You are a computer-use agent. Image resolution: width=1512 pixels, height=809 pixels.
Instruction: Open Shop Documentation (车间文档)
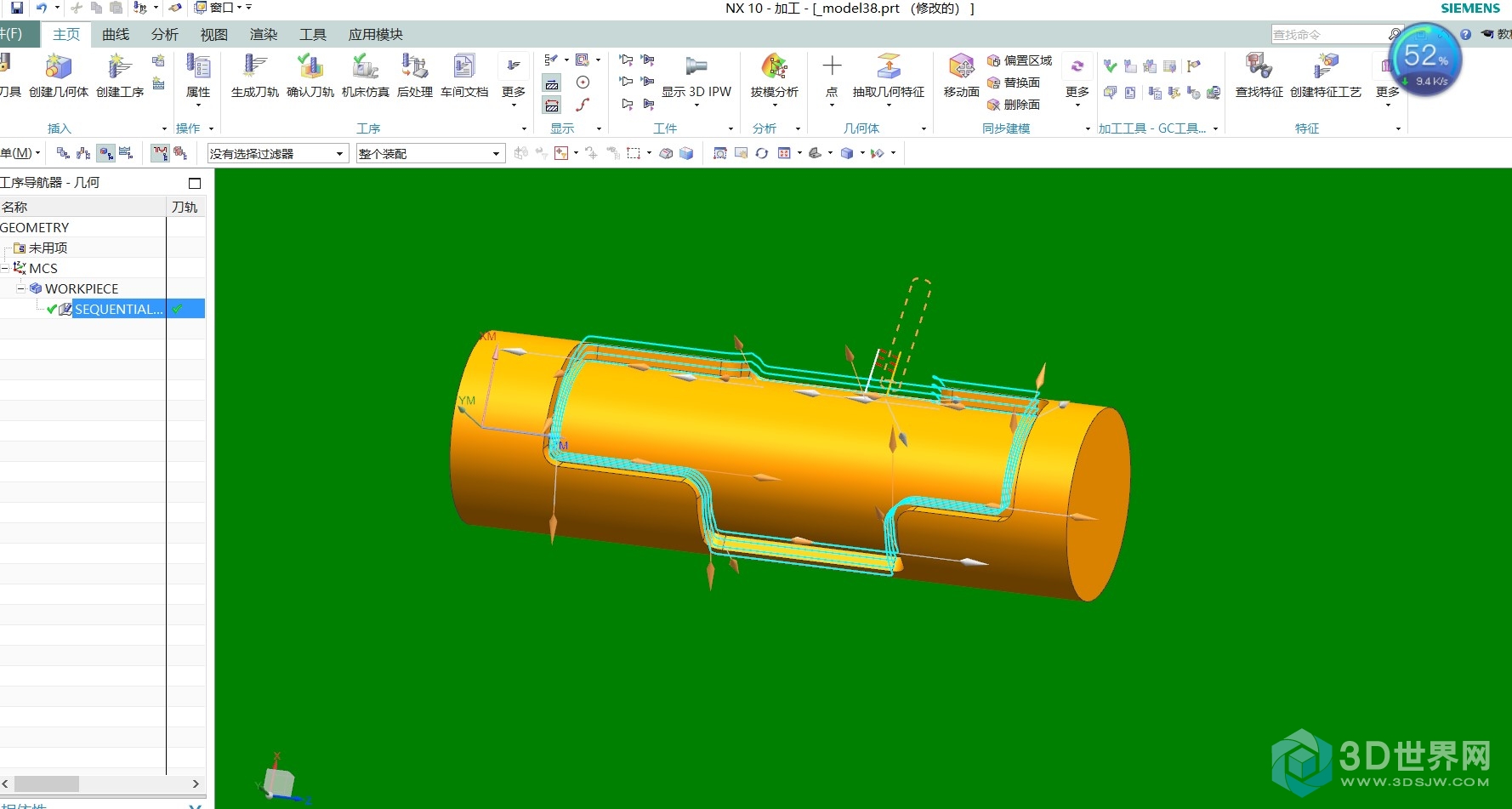point(464,75)
